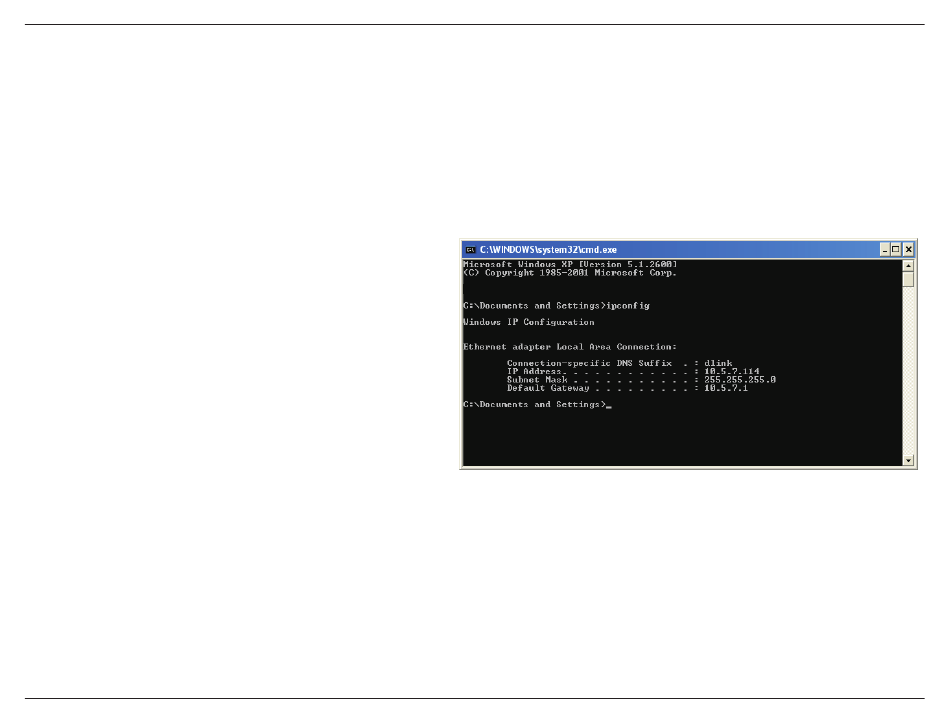Click the Microsoft Windows XP version line
This screenshot has height=725, width=950.
click(x=570, y=264)
